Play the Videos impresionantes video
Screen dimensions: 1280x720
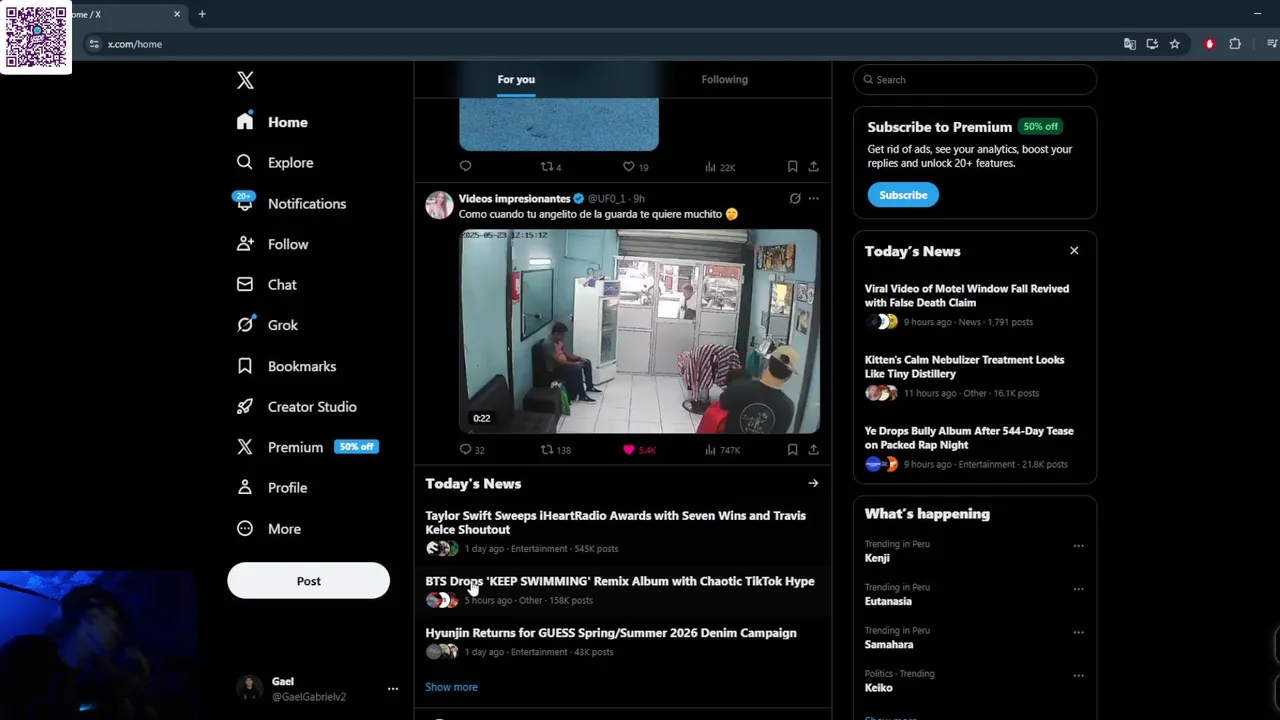point(639,331)
